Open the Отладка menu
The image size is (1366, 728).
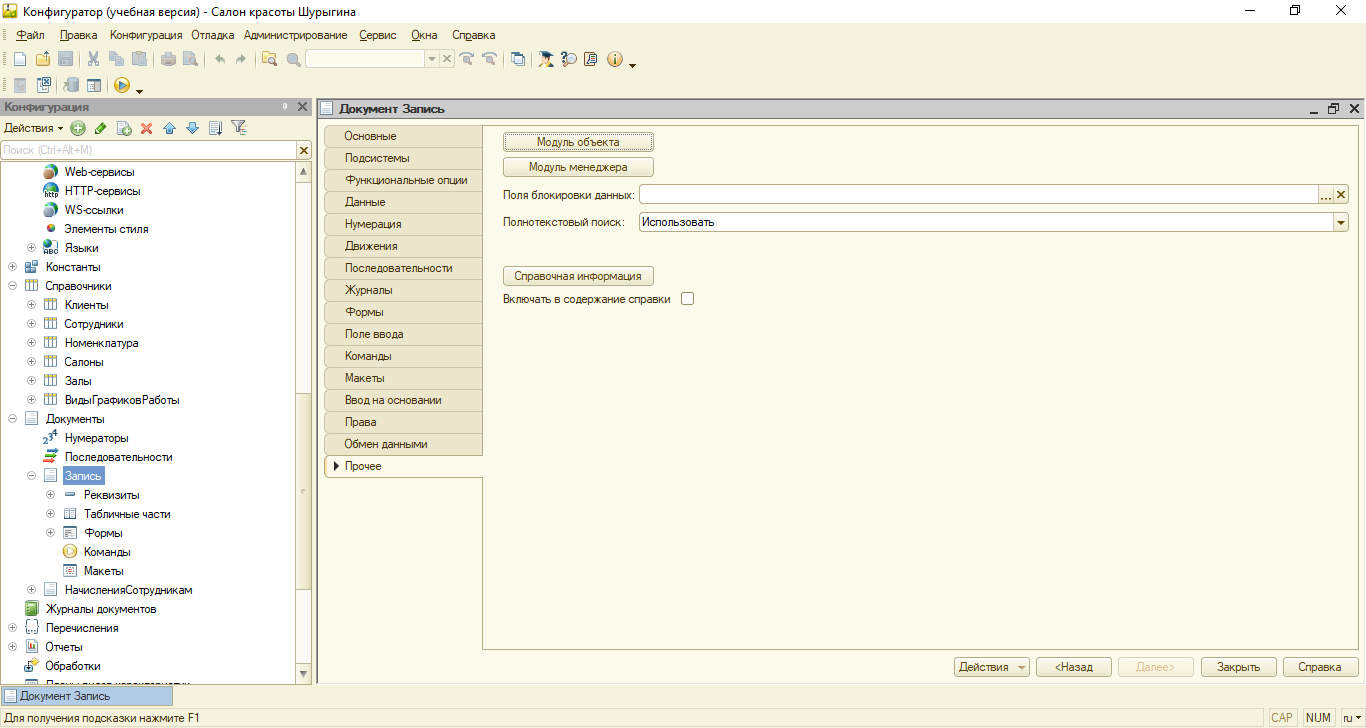coord(212,35)
